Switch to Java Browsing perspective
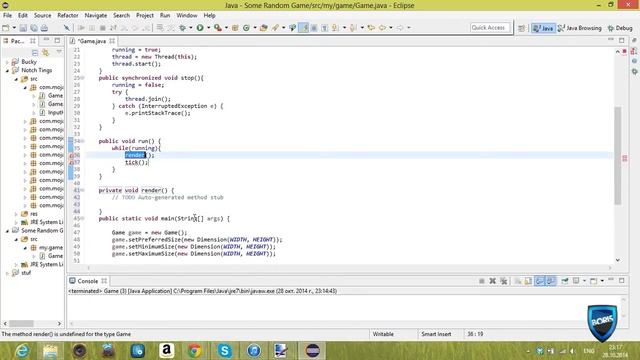 pyautogui.click(x=580, y=28)
